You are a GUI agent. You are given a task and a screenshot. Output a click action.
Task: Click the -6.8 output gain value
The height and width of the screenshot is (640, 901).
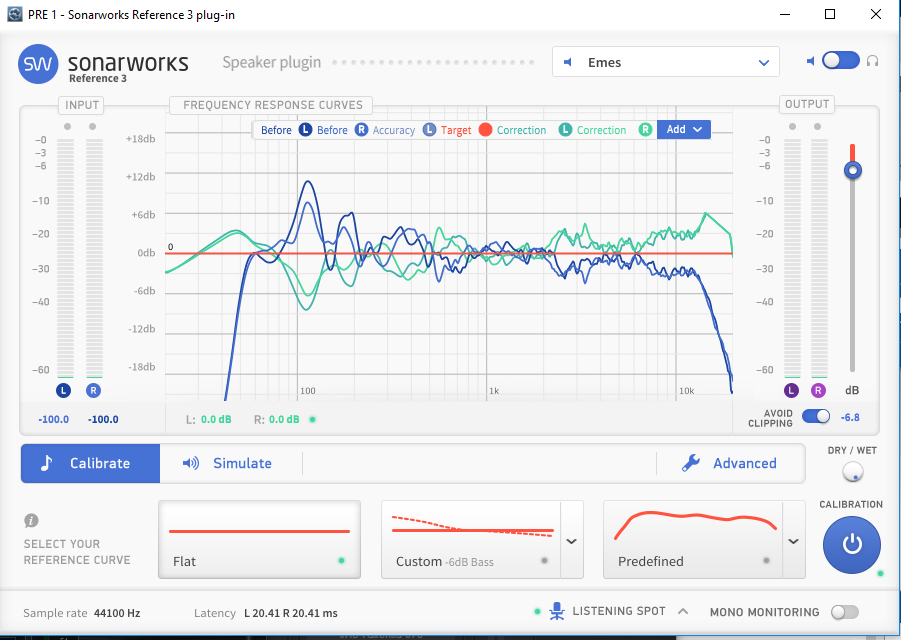tap(850, 418)
